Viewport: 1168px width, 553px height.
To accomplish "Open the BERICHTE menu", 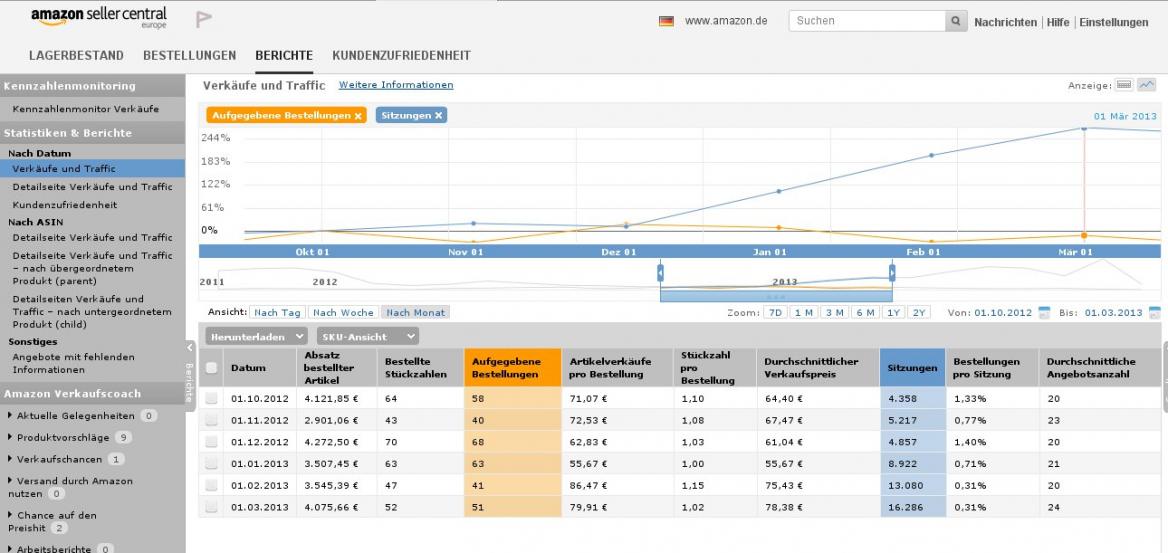I will click(284, 55).
